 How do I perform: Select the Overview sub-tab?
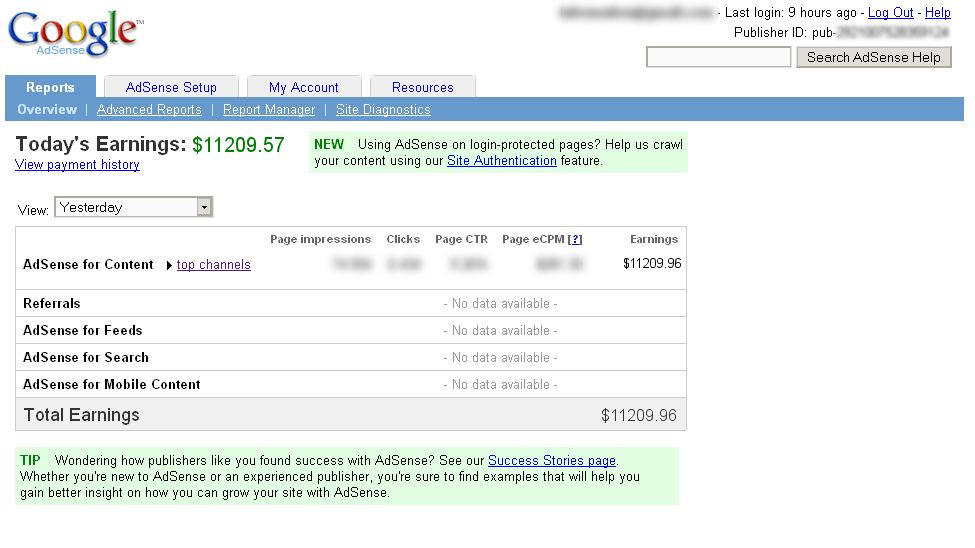[47, 109]
